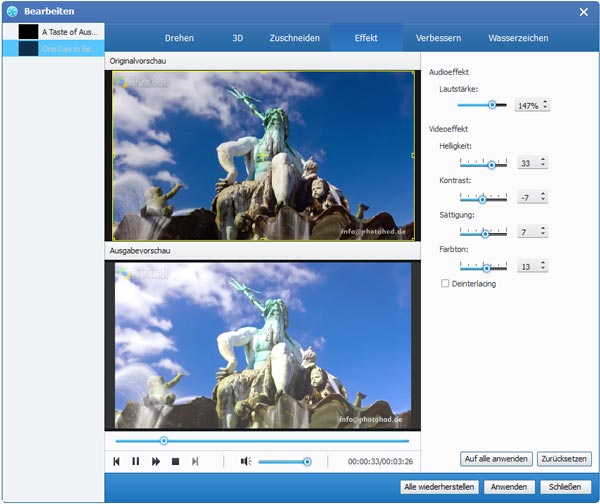
Task: Open the Wasserzeichen tab
Action: pyautogui.click(x=518, y=38)
